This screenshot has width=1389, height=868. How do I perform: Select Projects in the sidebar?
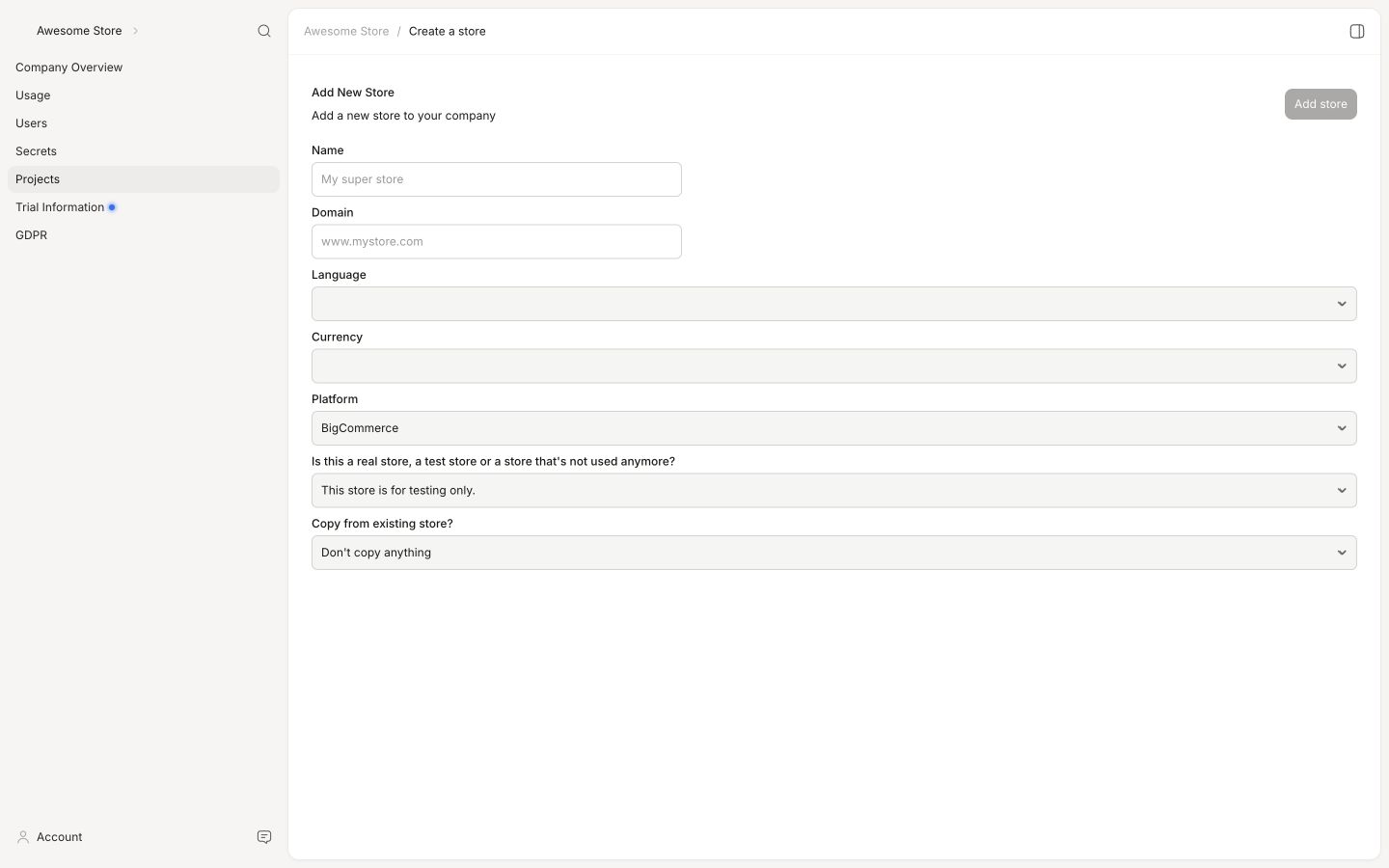click(144, 179)
